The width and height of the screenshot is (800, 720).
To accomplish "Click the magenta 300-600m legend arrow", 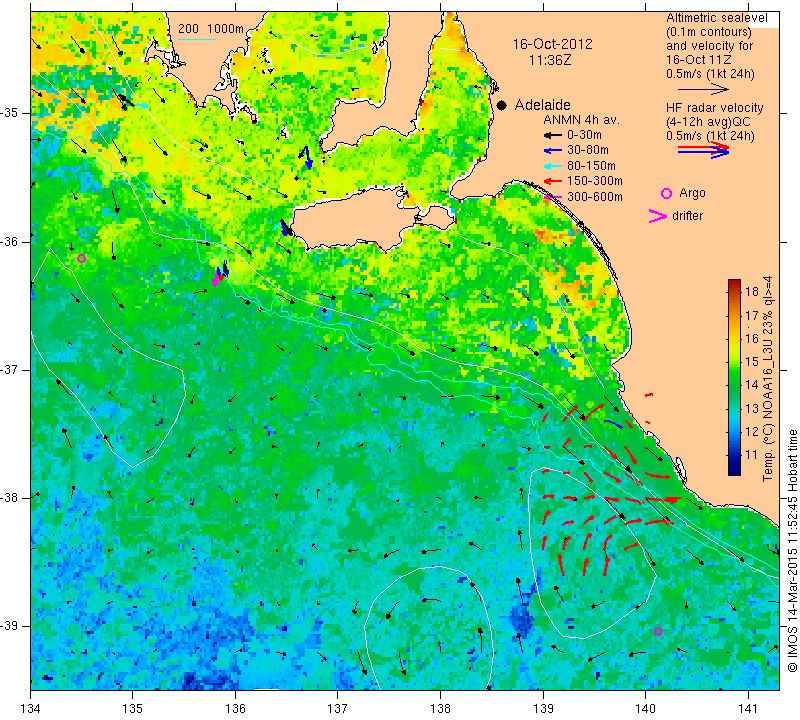I will 552,197.
